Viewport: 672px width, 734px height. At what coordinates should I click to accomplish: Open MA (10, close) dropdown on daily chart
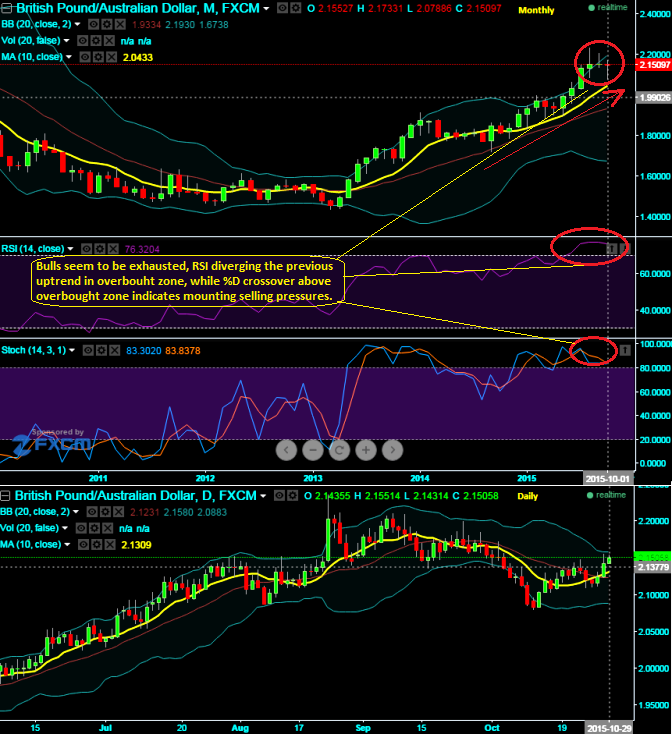(67, 544)
